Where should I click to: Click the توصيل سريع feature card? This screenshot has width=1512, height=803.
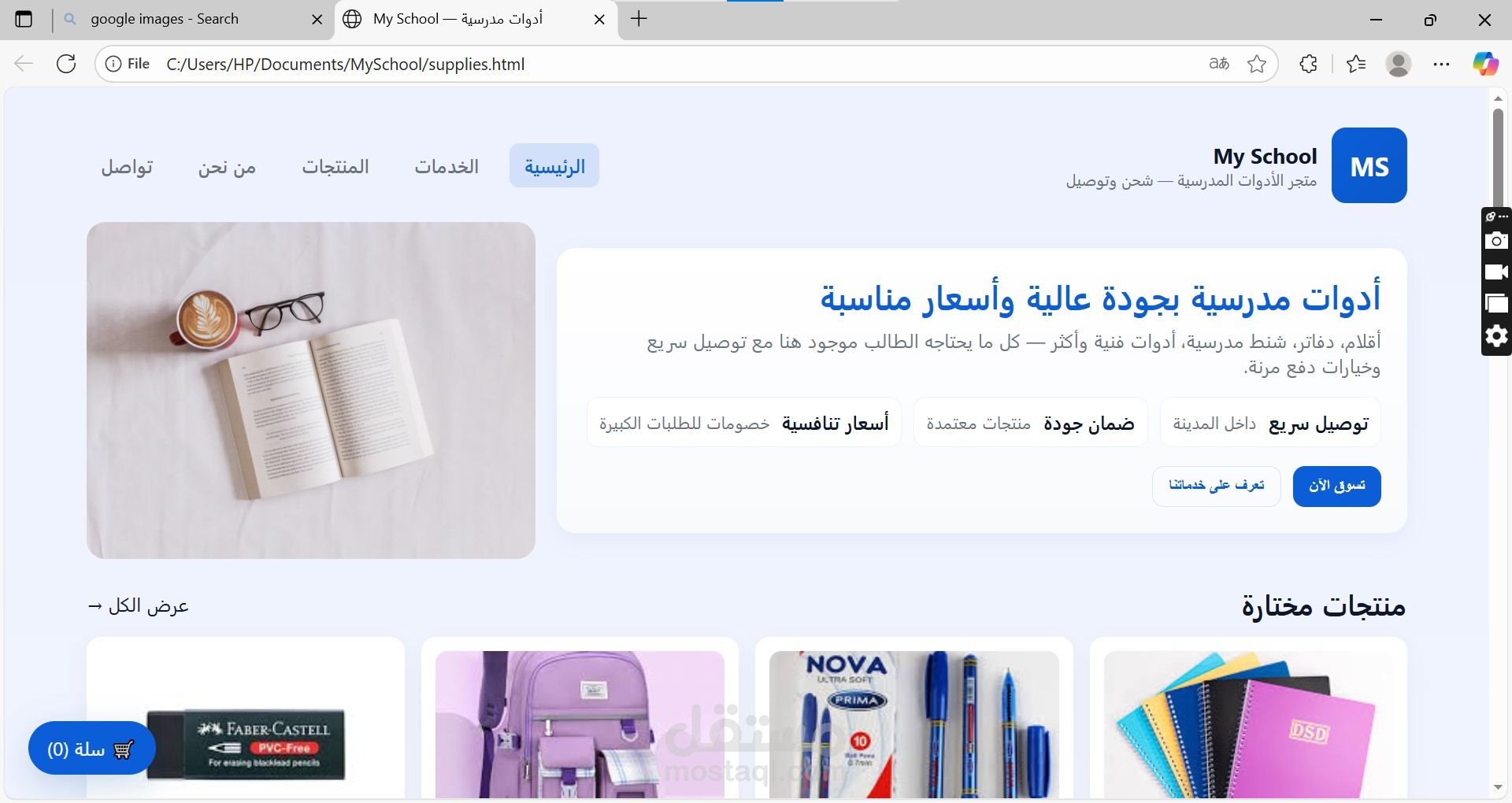click(x=1270, y=423)
